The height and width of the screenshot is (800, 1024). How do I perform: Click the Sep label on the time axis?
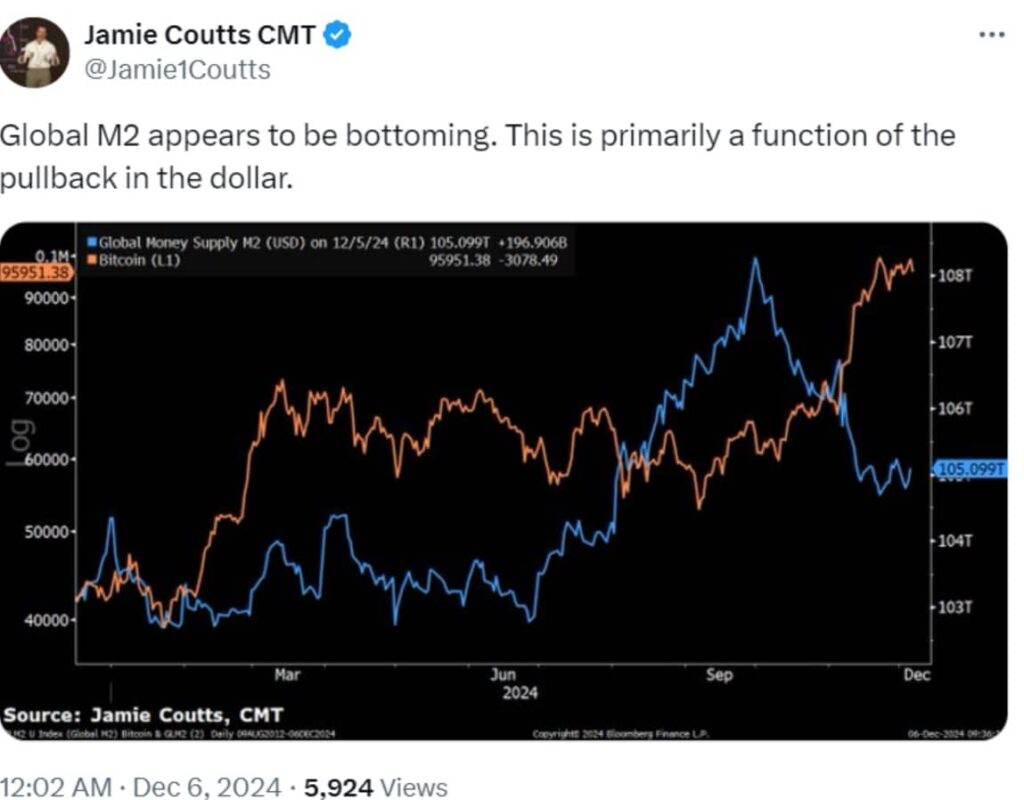(719, 675)
